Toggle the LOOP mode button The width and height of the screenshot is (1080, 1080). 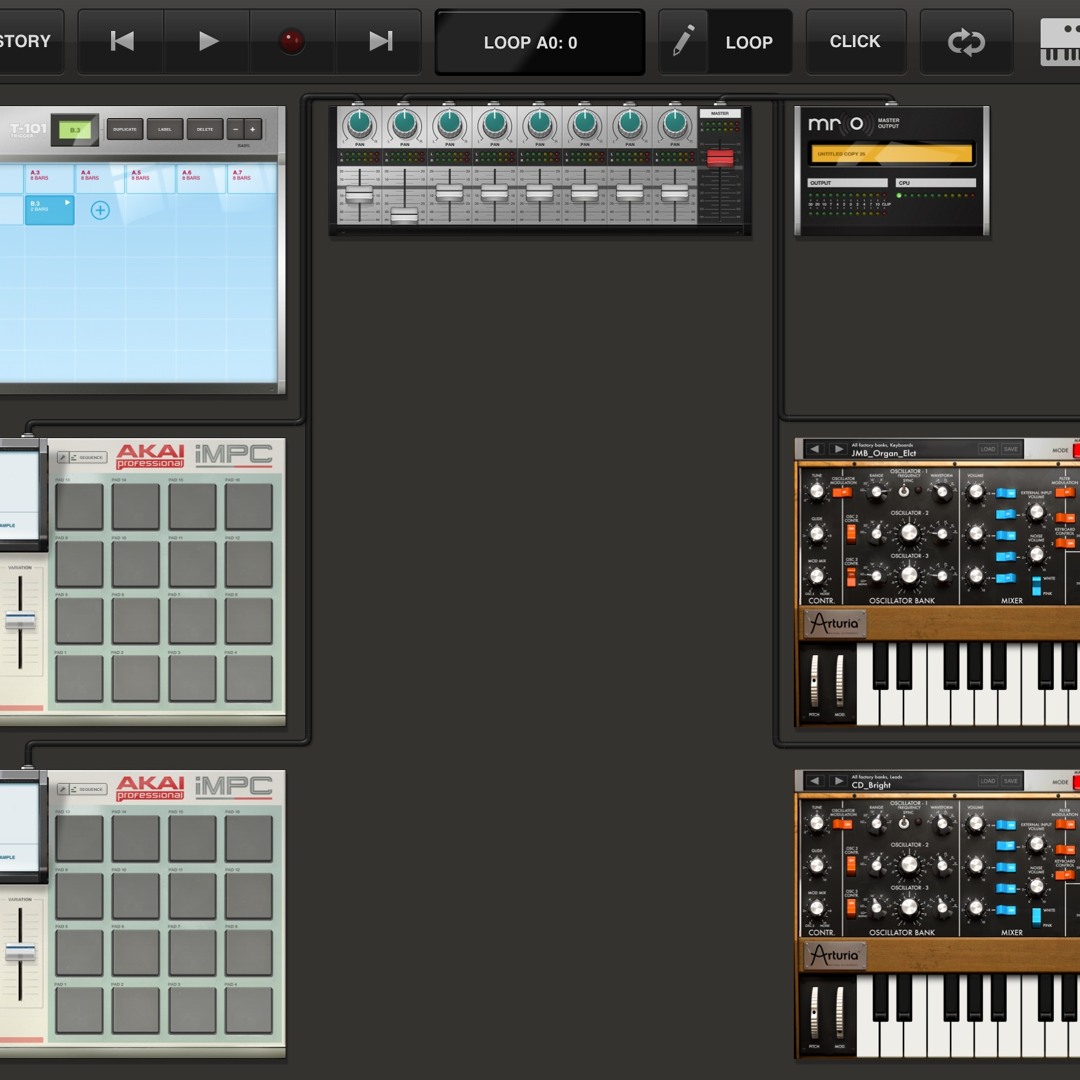[749, 42]
